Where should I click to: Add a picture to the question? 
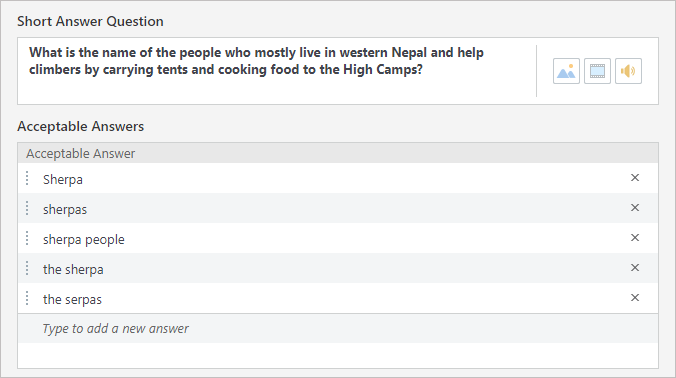[566, 71]
